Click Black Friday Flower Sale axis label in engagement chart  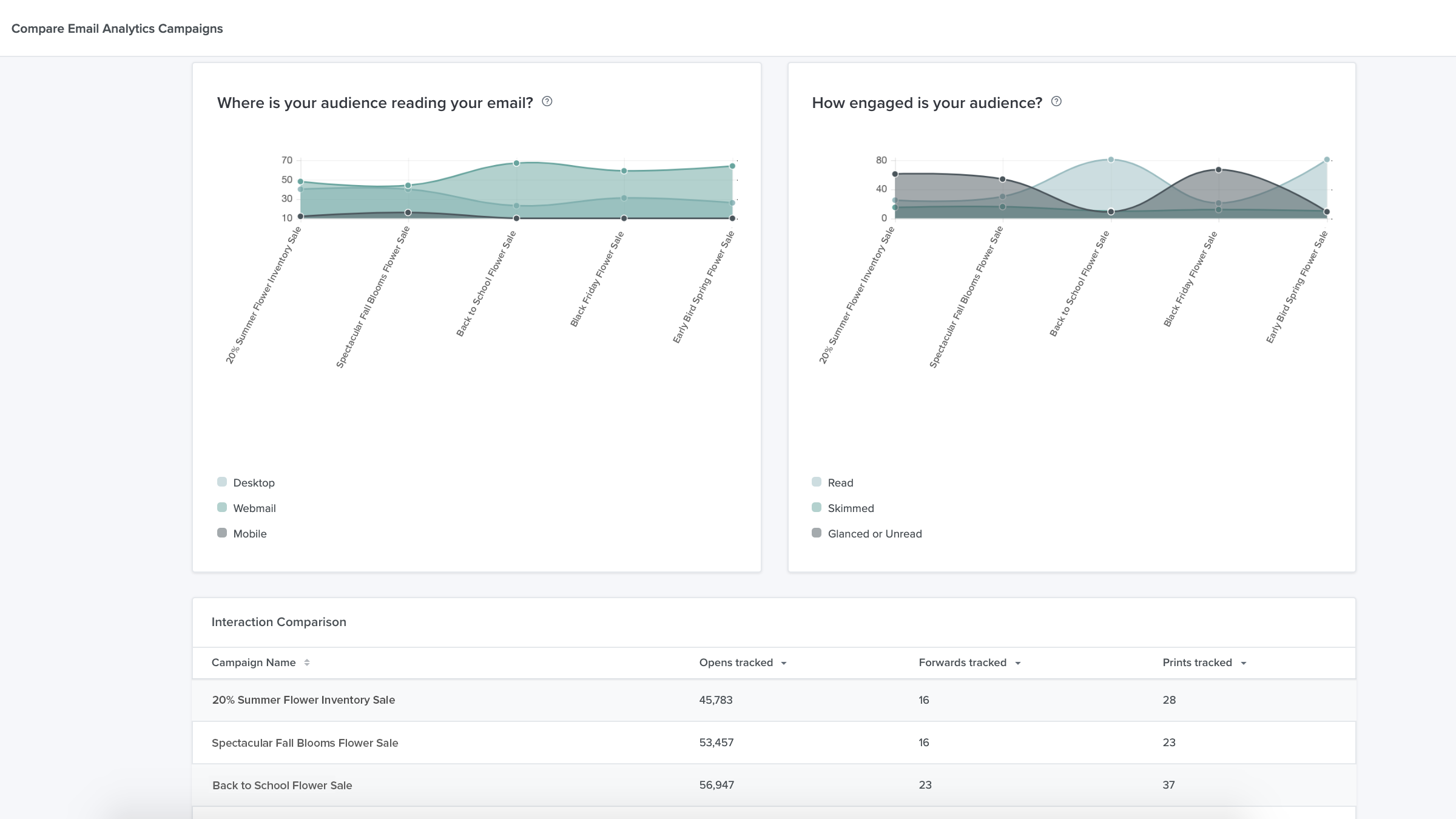tap(1190, 279)
